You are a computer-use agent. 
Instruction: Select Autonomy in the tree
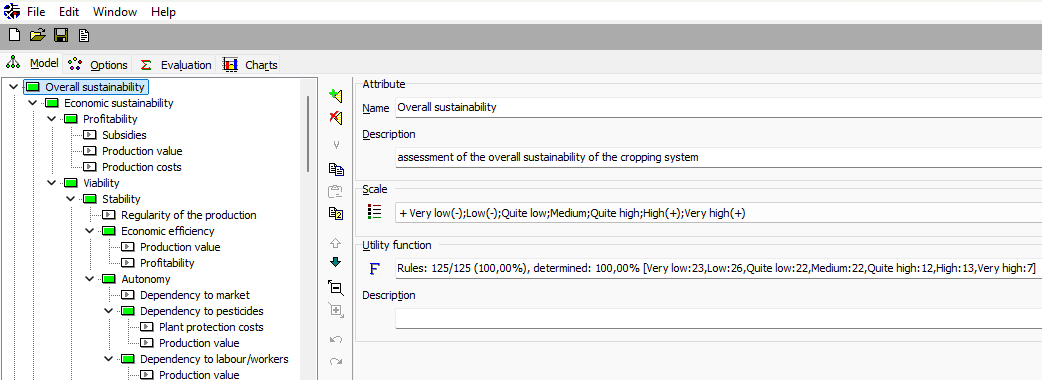[146, 279]
